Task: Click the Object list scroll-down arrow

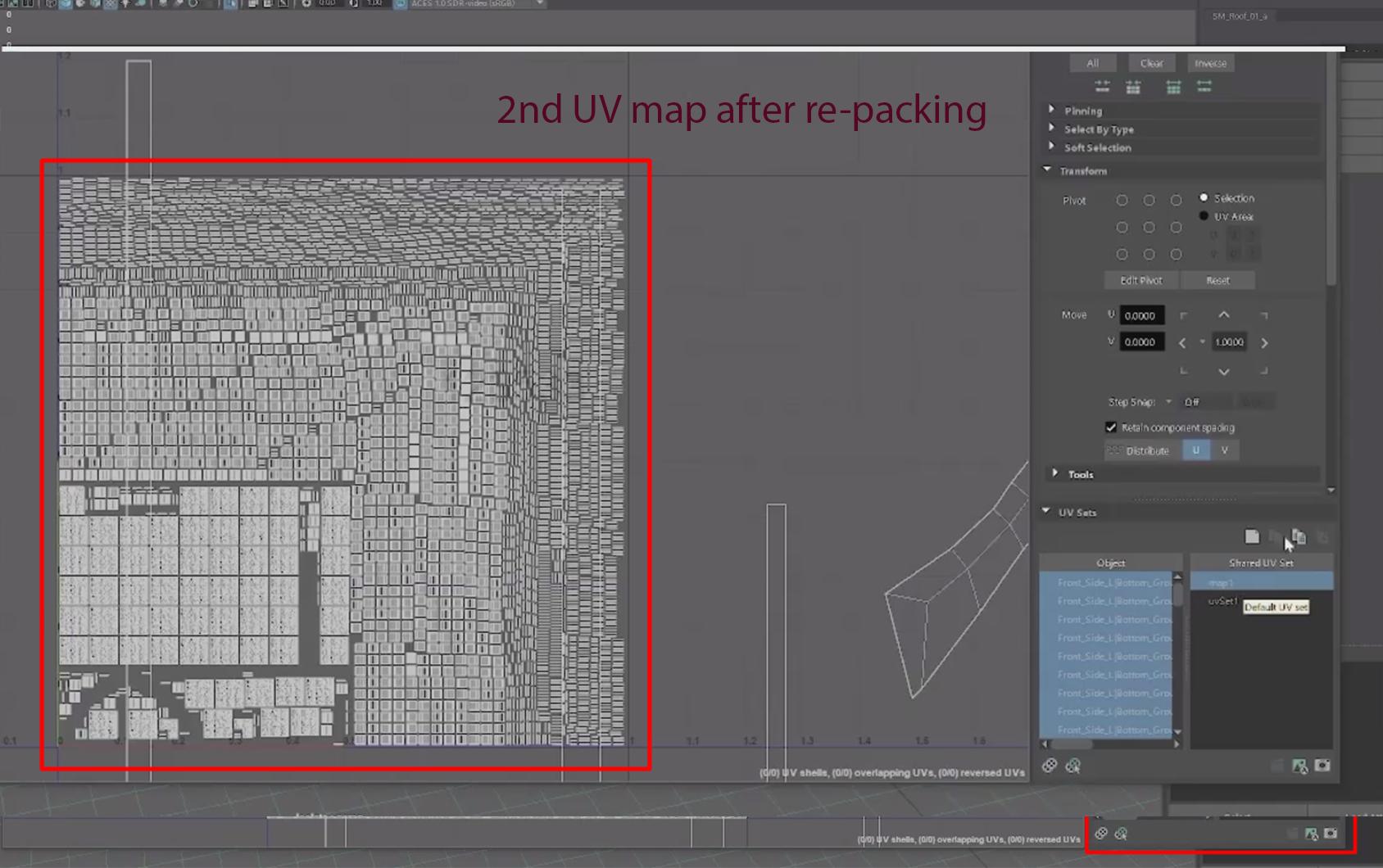Action: 1177,731
